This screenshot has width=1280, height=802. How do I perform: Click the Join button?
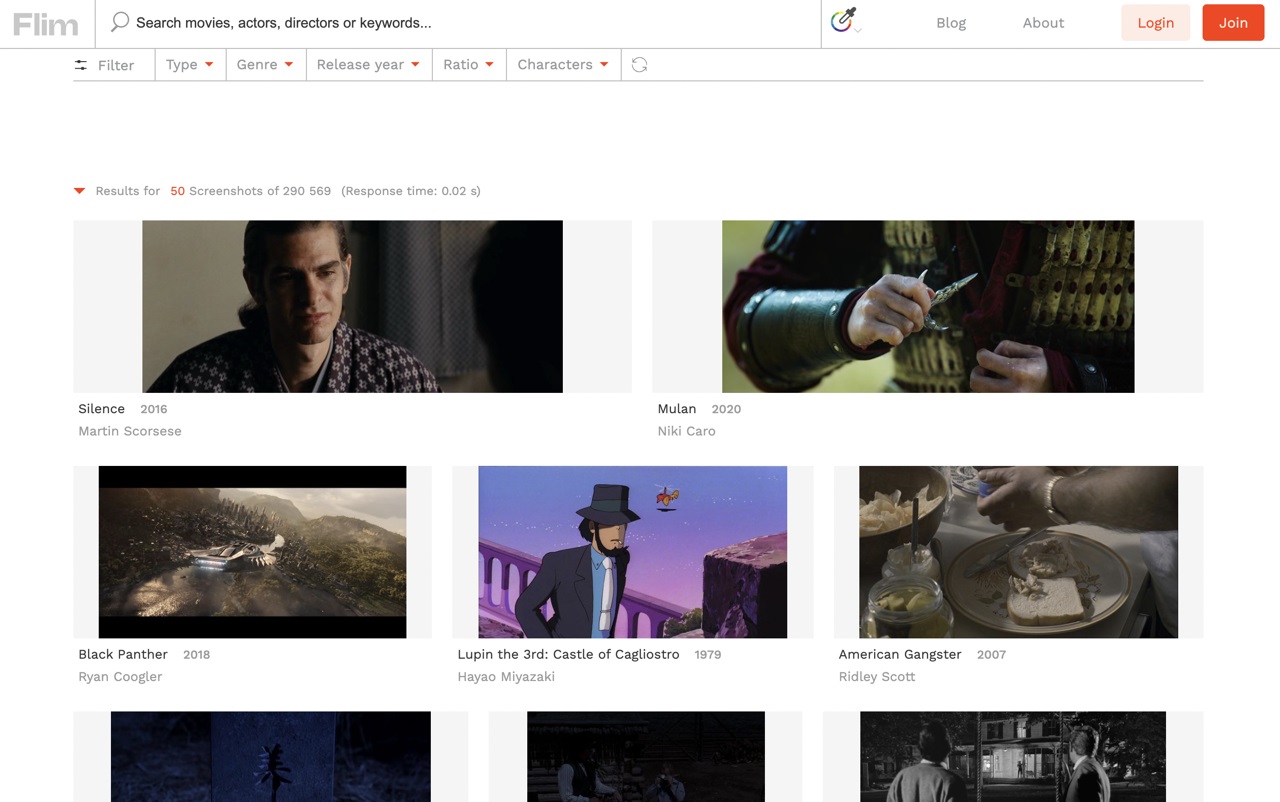1233,23
